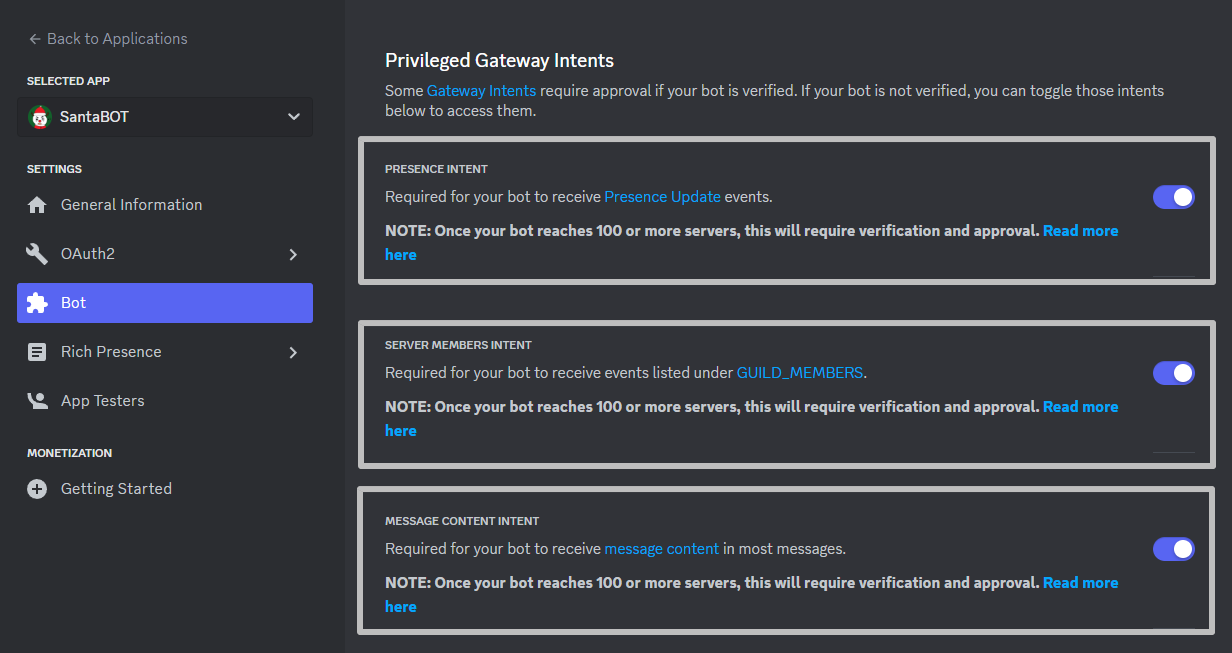This screenshot has height=653, width=1232.
Task: Click the SETTINGS section label
Action: point(54,169)
